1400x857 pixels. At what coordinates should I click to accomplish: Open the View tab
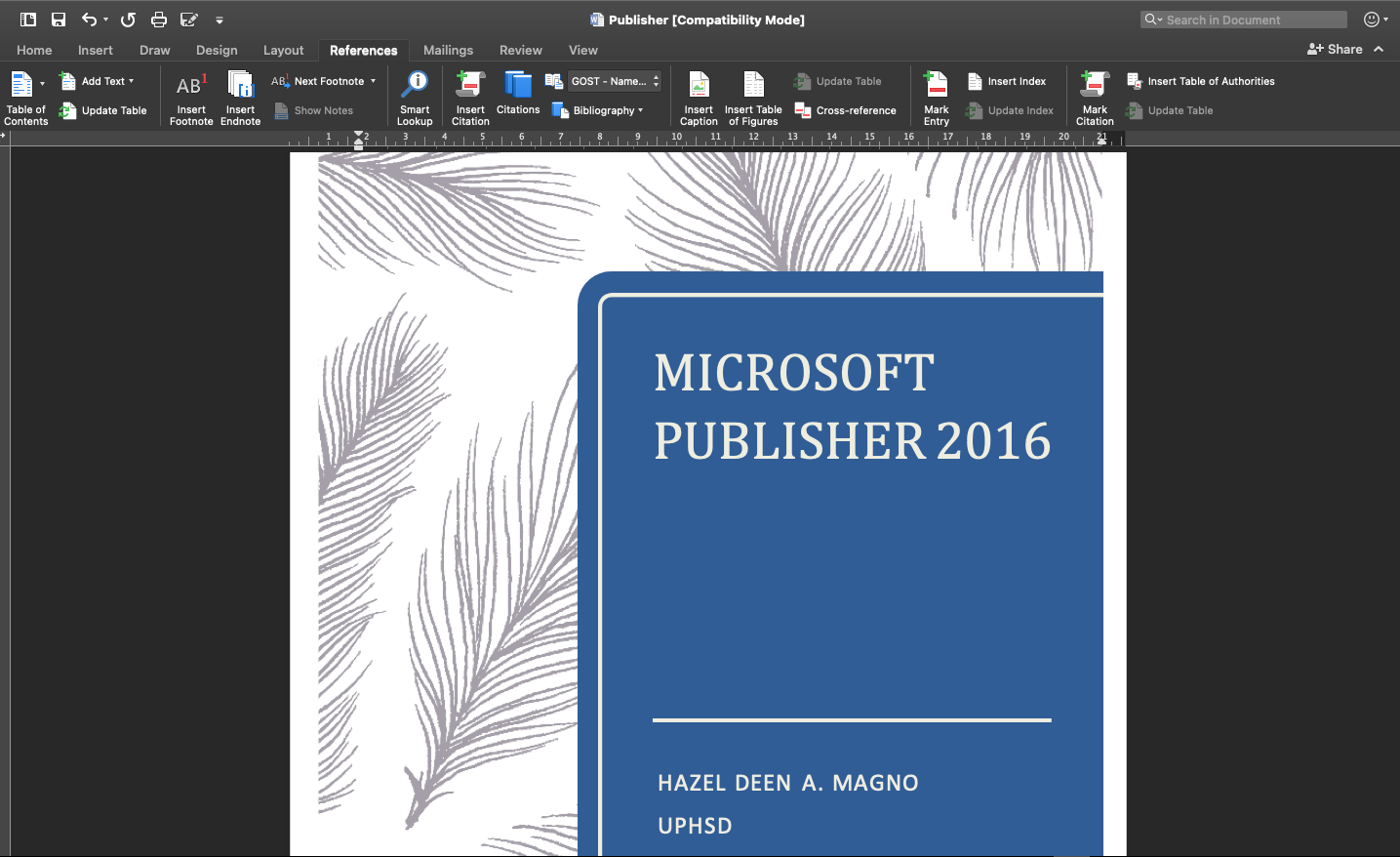(583, 50)
